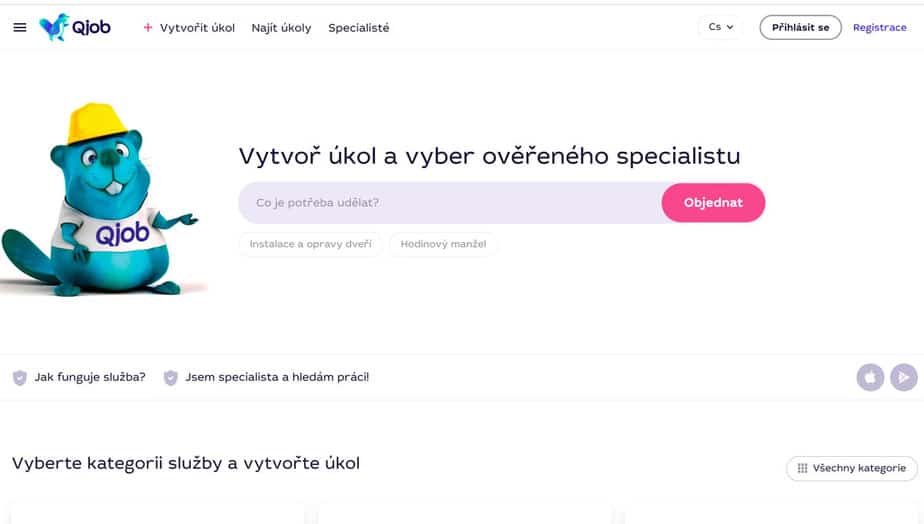924x524 pixels.
Task: Choose the 'Instalace a opravy dveří' suggestion
Action: [x=311, y=244]
